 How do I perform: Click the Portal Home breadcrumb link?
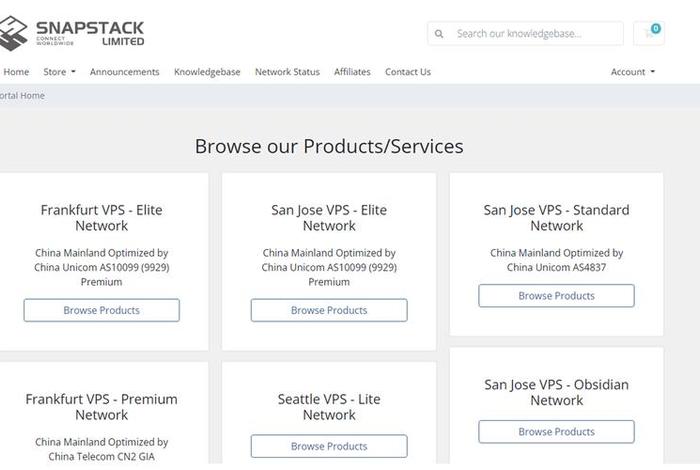[x=22, y=96]
